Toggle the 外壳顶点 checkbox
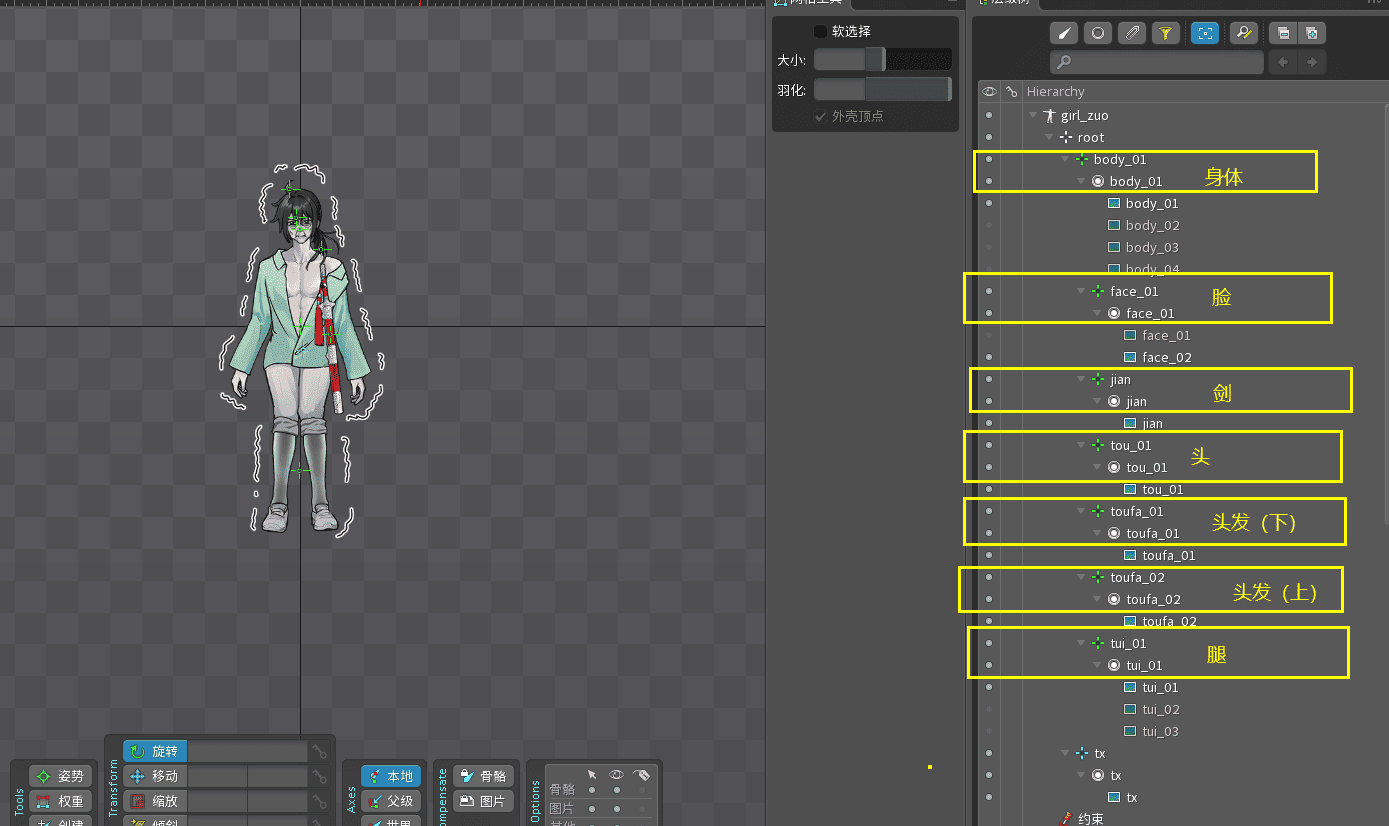The height and width of the screenshot is (826, 1389). pos(821,116)
